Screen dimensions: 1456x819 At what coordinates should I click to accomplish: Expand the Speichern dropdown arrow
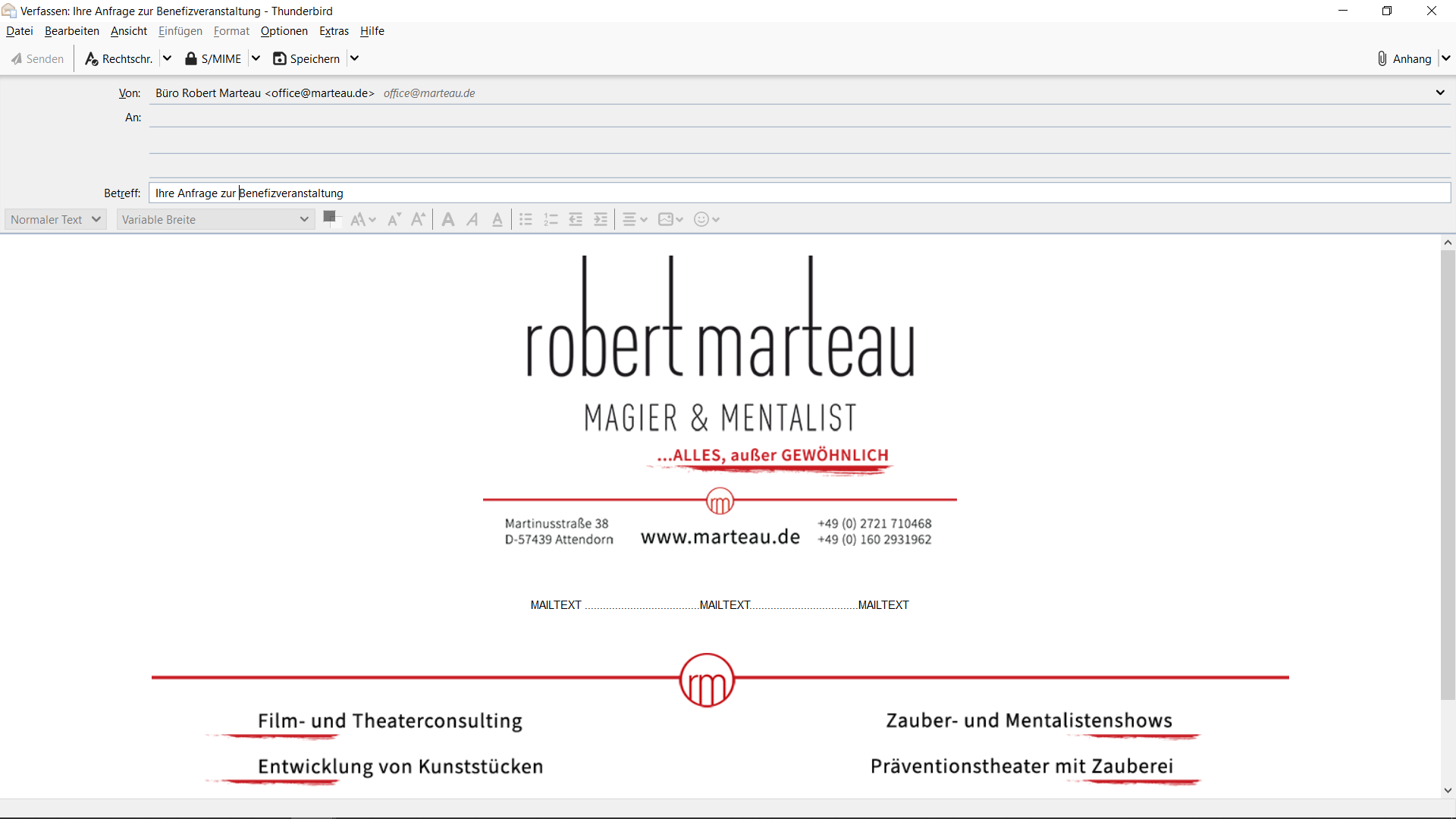(x=354, y=58)
